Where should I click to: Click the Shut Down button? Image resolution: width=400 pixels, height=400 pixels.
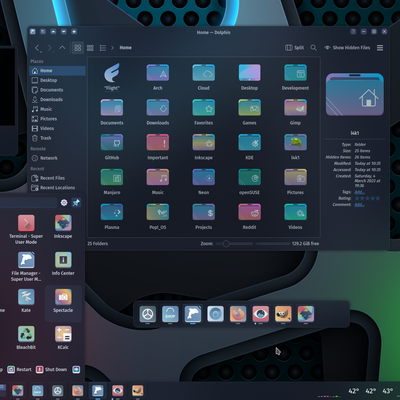coord(52,369)
